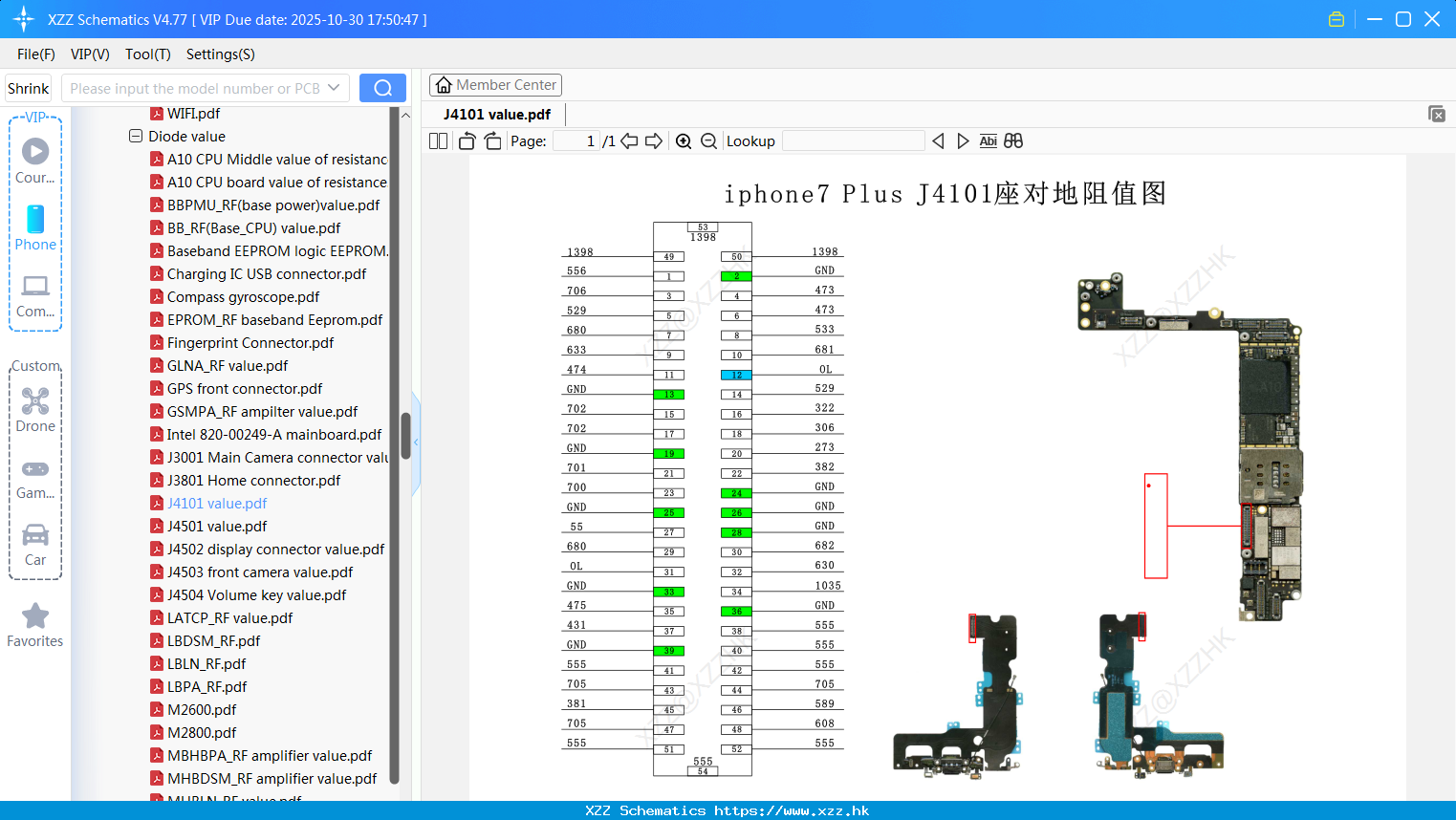Open the Member Center button
The height and width of the screenshot is (820, 1456).
click(x=495, y=85)
